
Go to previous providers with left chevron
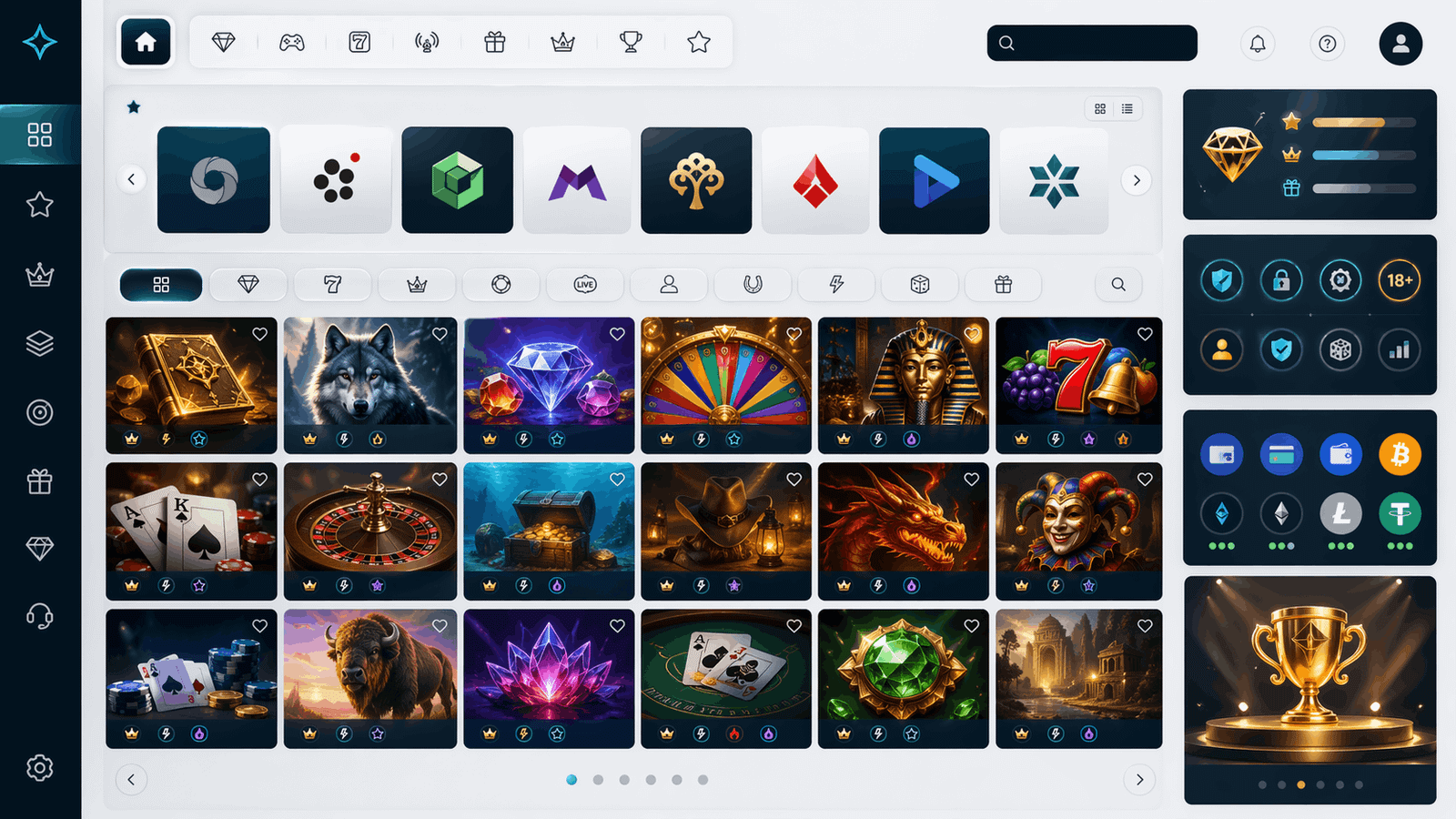pos(131,179)
